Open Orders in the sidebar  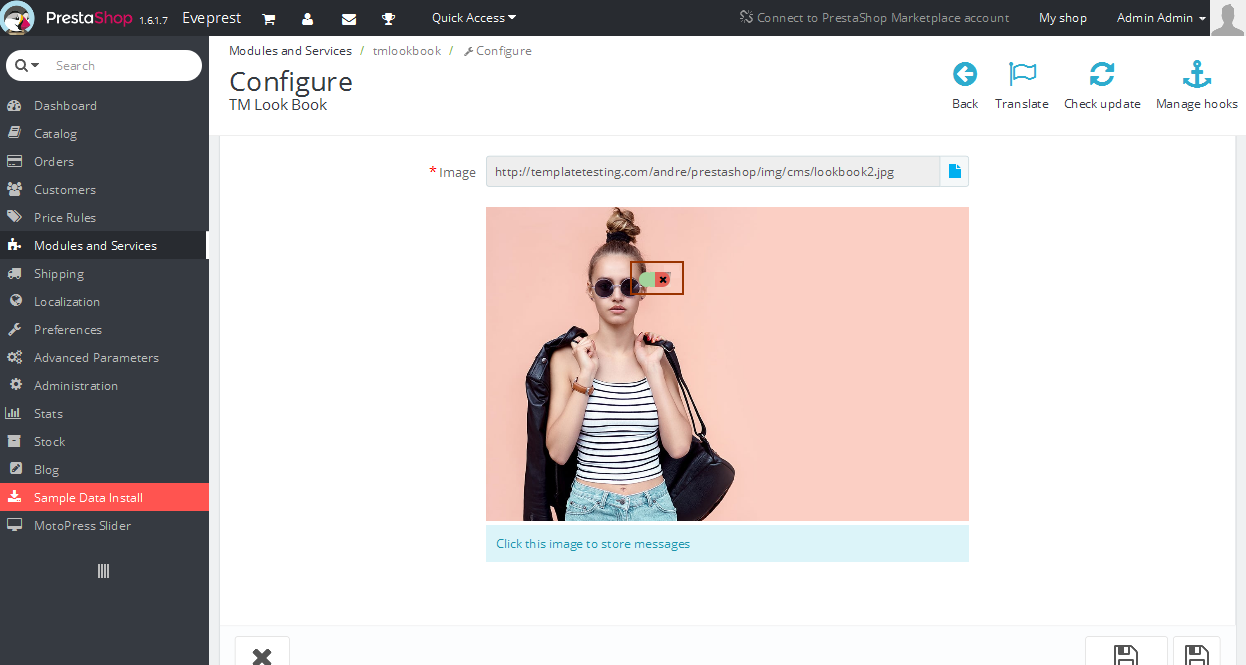click(104, 161)
